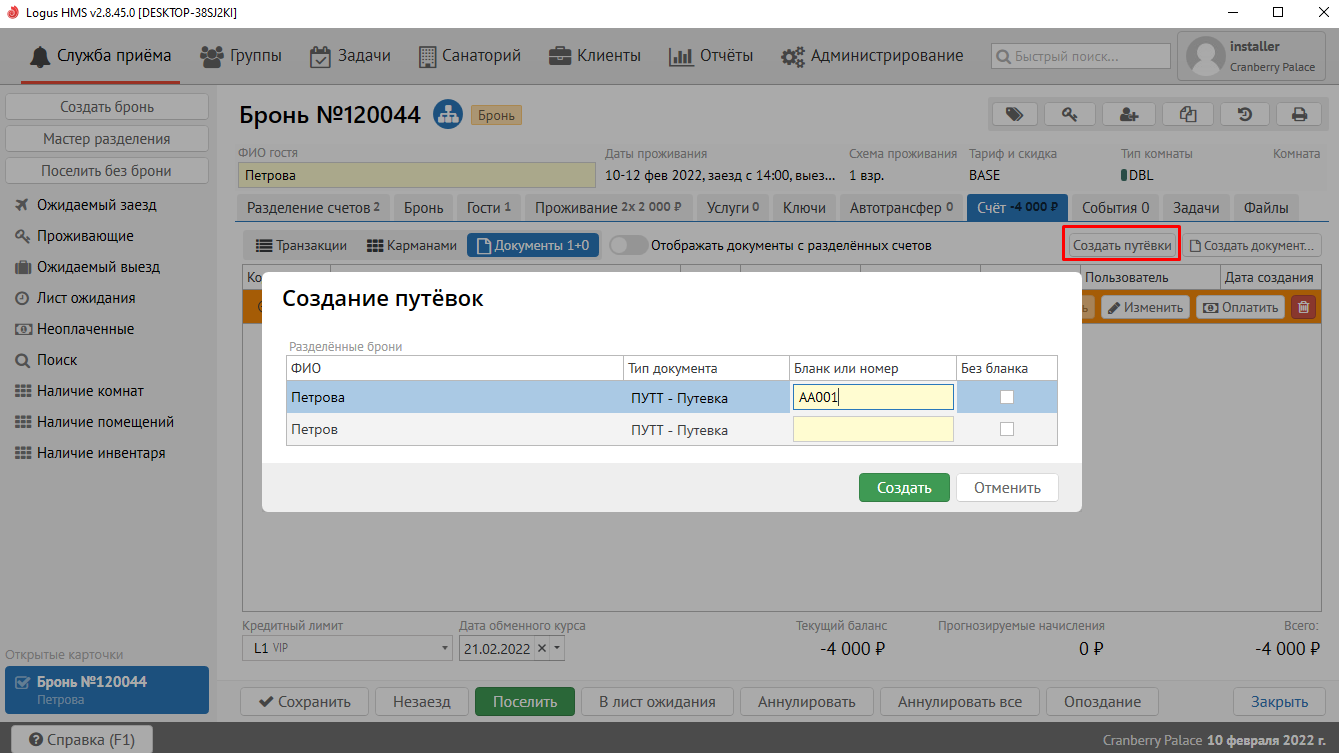Expand the Кредитный лимит dropdown
Screen dimensions: 1339x753
445,648
